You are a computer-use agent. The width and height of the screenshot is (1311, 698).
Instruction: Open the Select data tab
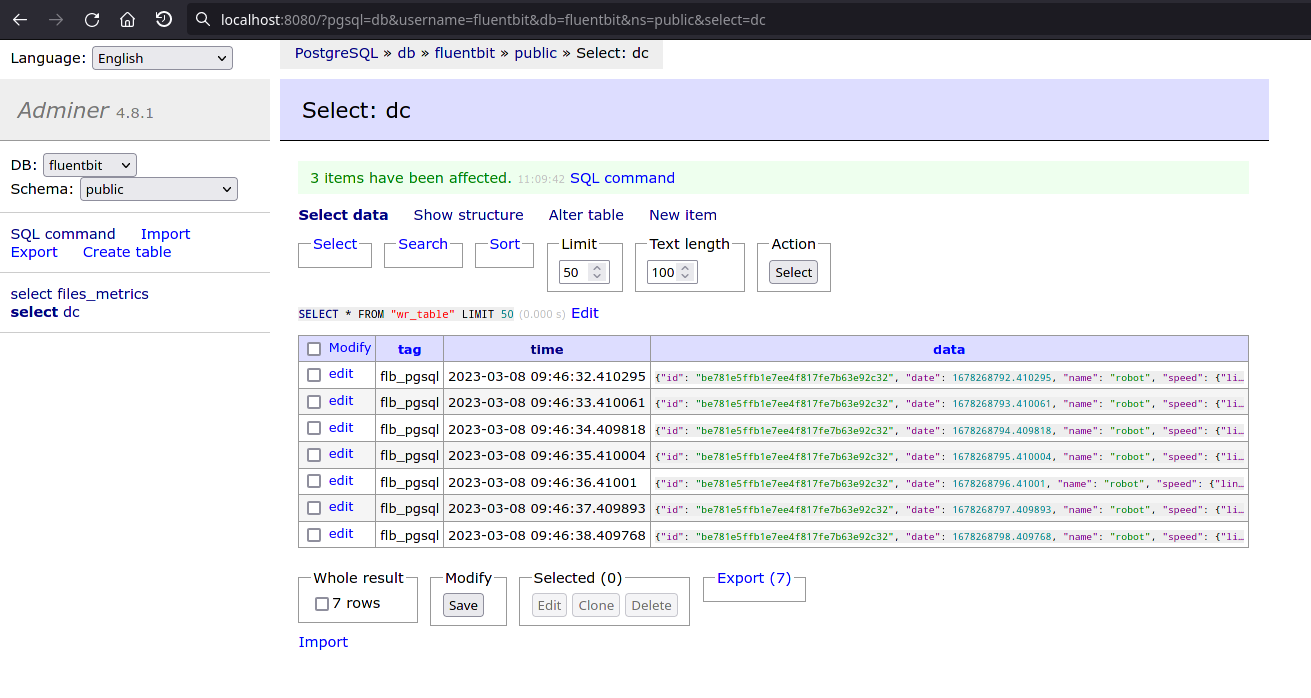pyautogui.click(x=343, y=215)
